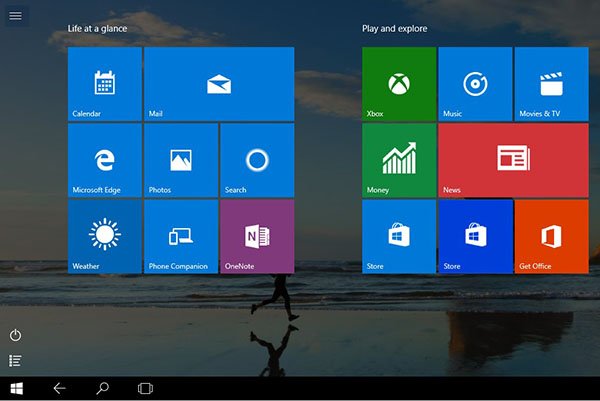Viewport: 600px width, 401px height.
Task: Open Task View from the taskbar
Action: click(x=145, y=388)
